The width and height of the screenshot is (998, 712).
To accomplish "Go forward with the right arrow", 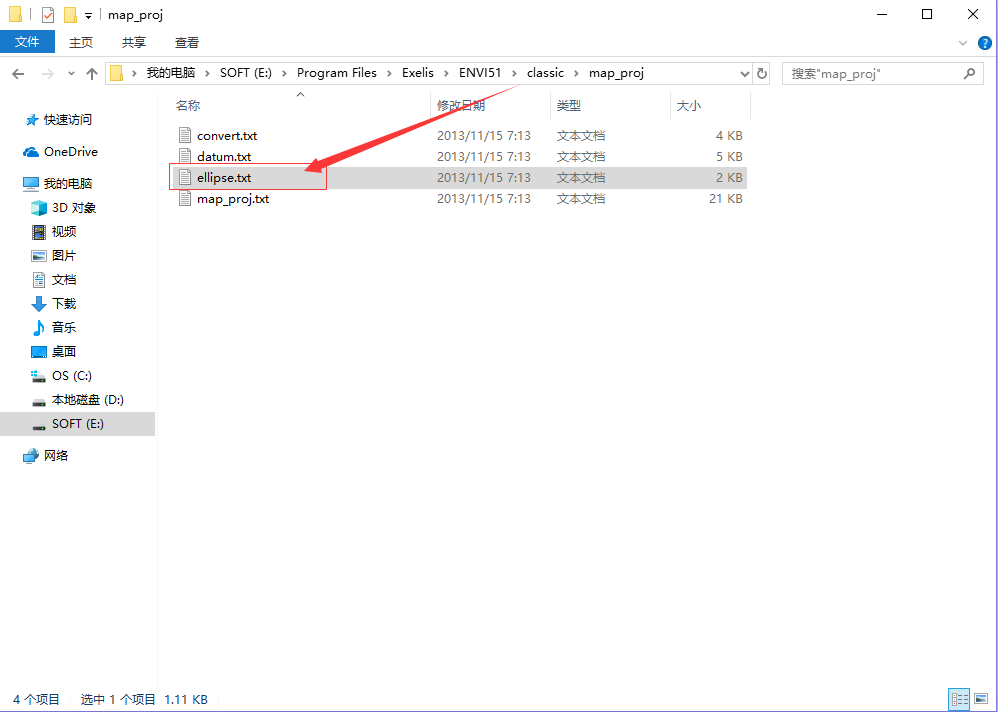I will pos(48,74).
